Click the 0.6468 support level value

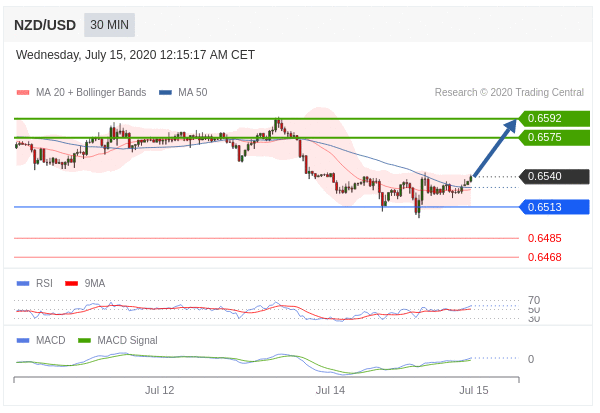click(545, 257)
